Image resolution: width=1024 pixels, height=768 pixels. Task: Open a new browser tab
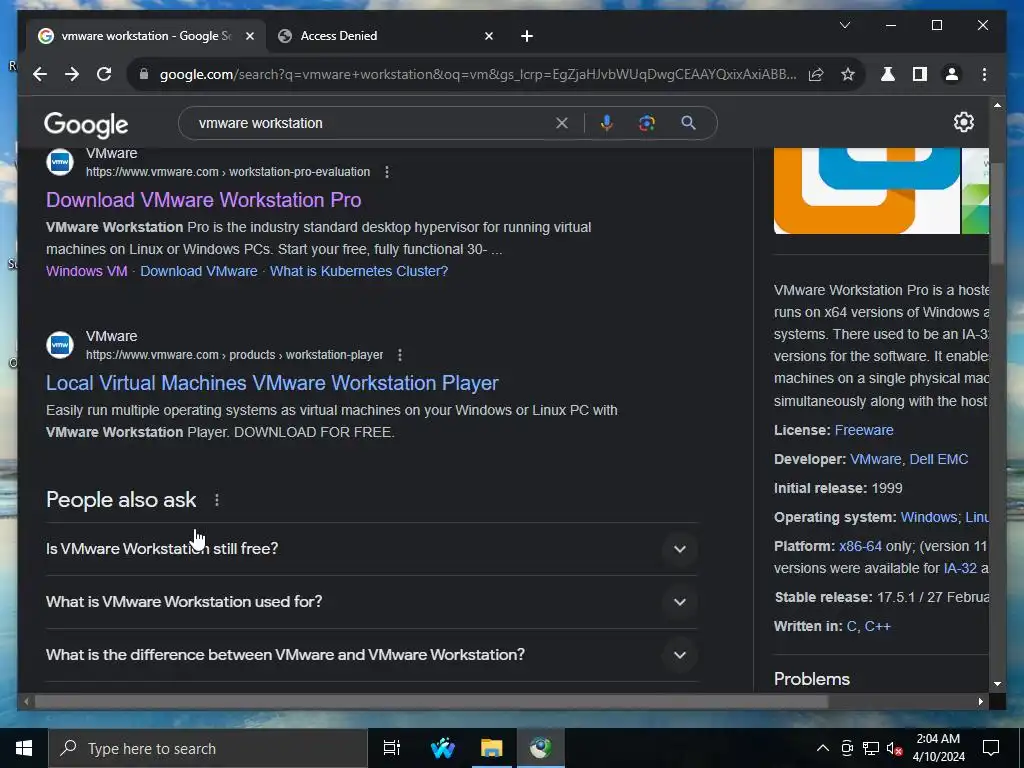click(527, 36)
